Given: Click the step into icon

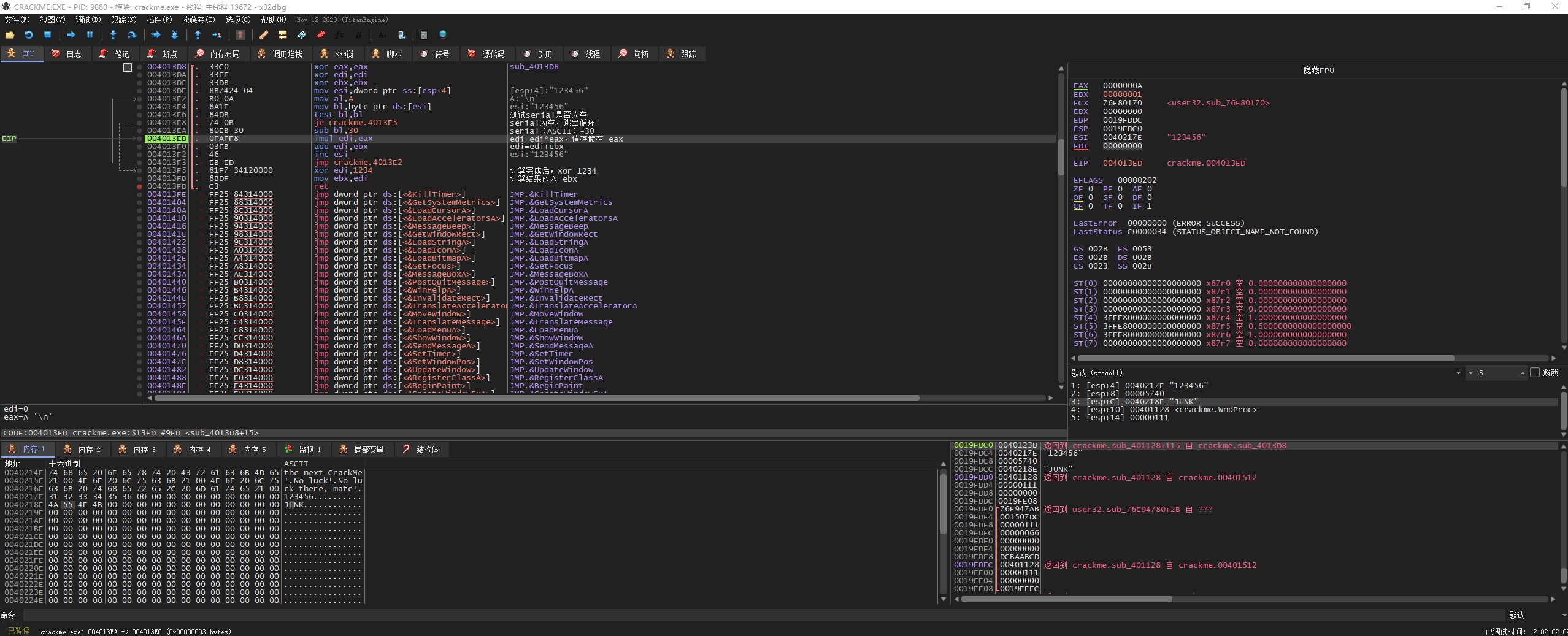Looking at the screenshot, I should tap(113, 35).
